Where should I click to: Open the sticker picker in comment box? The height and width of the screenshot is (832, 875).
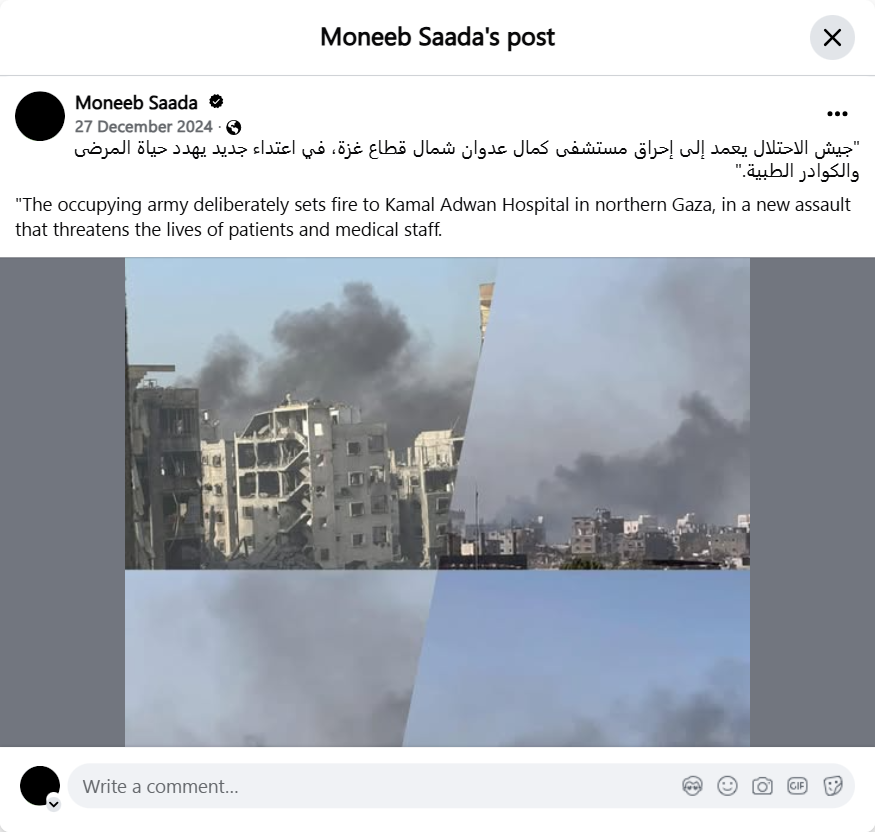832,786
